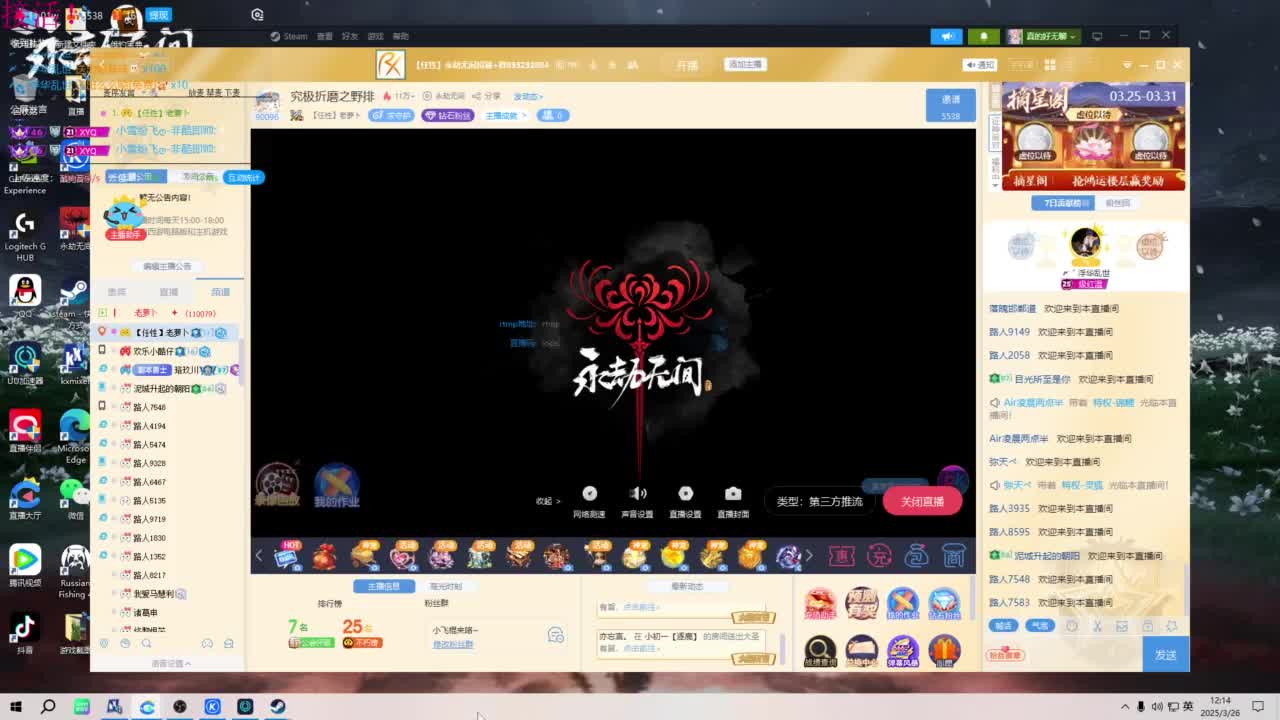This screenshot has height=720, width=1280.
Task: Open the 7日贡献榜 tab
Action: 1063,203
